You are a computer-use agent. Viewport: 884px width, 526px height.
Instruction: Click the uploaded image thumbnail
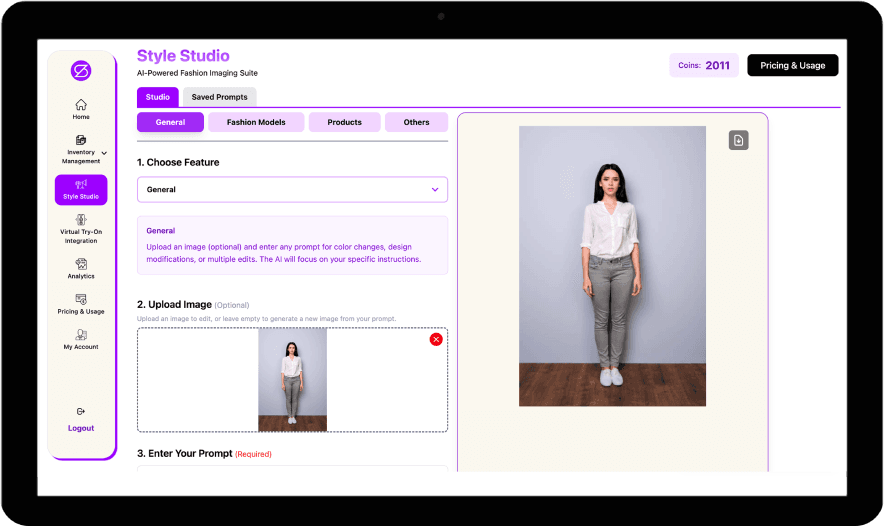tap(292, 380)
